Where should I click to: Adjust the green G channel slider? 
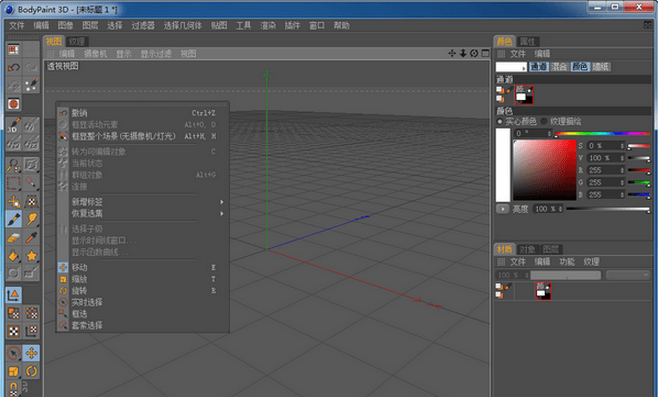[639, 183]
